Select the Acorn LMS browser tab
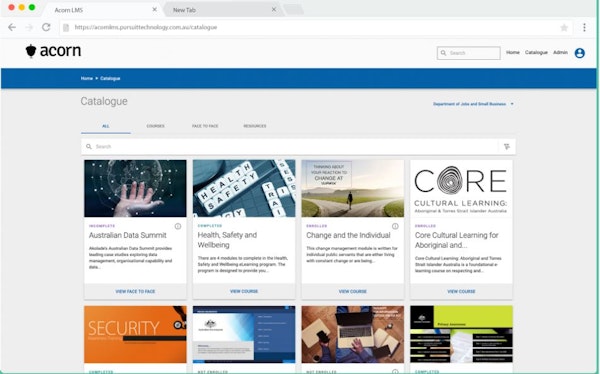Image resolution: width=600 pixels, height=374 pixels. tap(103, 10)
